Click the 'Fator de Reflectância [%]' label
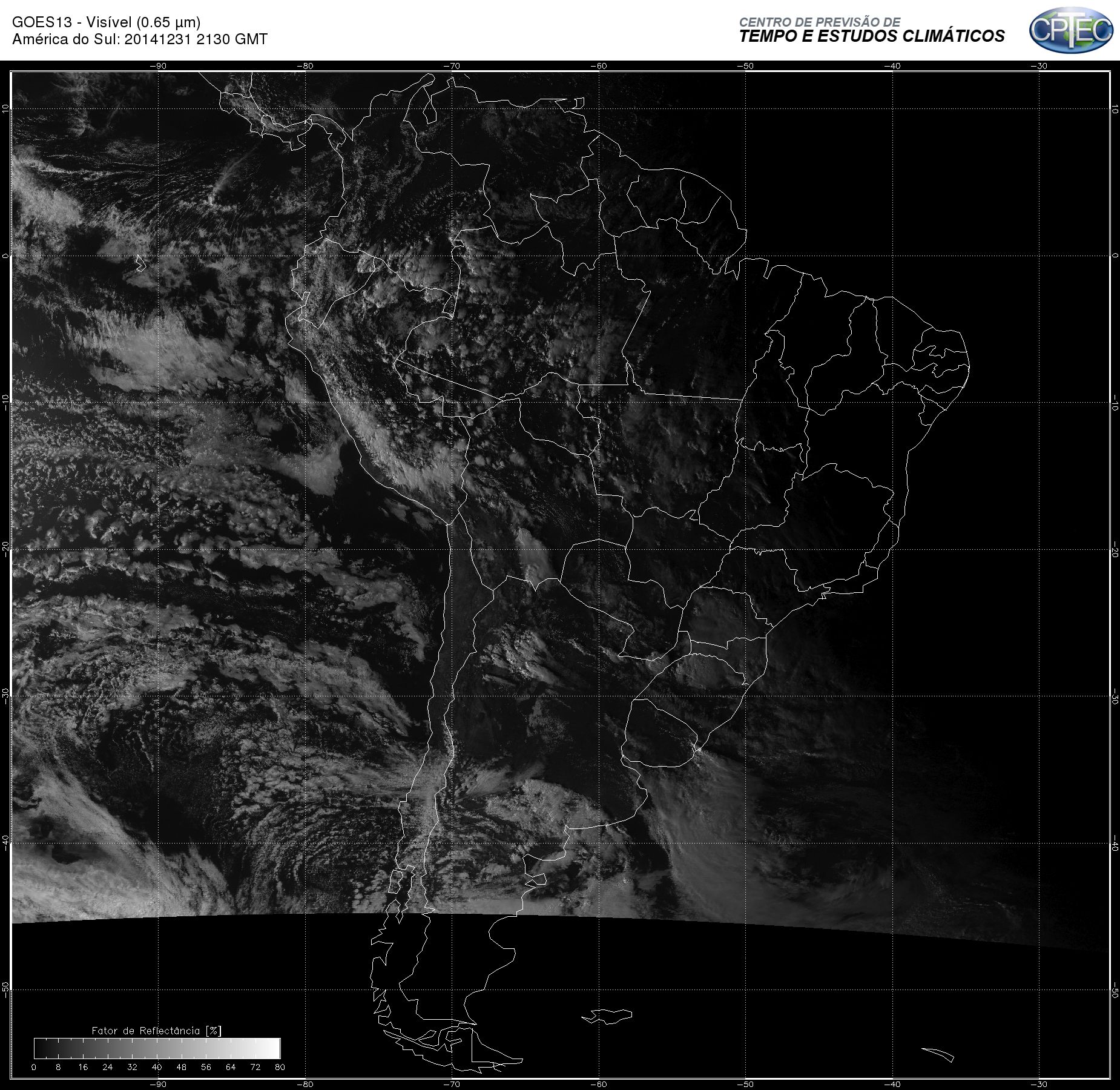 point(156,1030)
